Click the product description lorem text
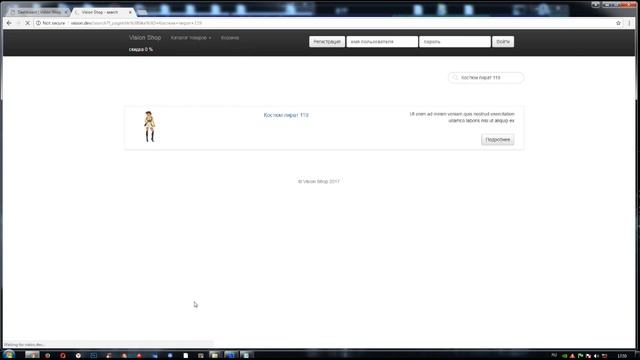 [462, 117]
